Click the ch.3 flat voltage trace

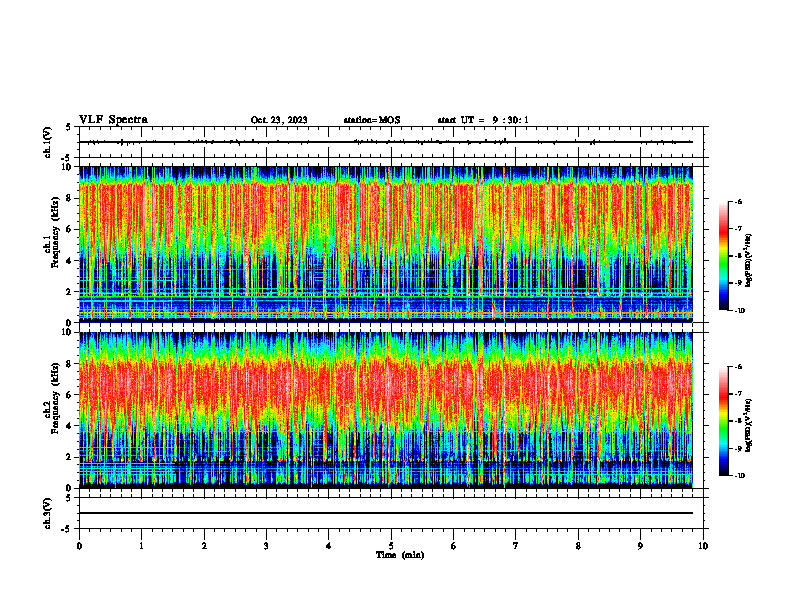386,513
